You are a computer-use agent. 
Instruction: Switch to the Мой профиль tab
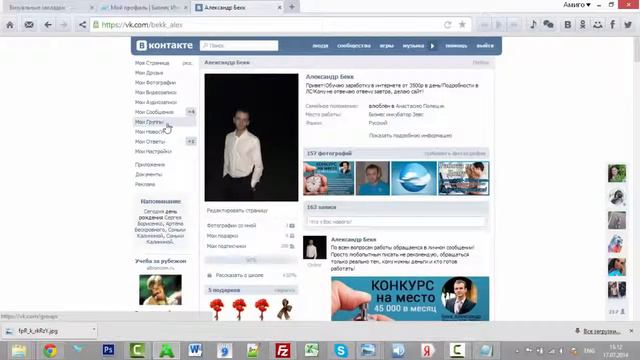[144, 7]
